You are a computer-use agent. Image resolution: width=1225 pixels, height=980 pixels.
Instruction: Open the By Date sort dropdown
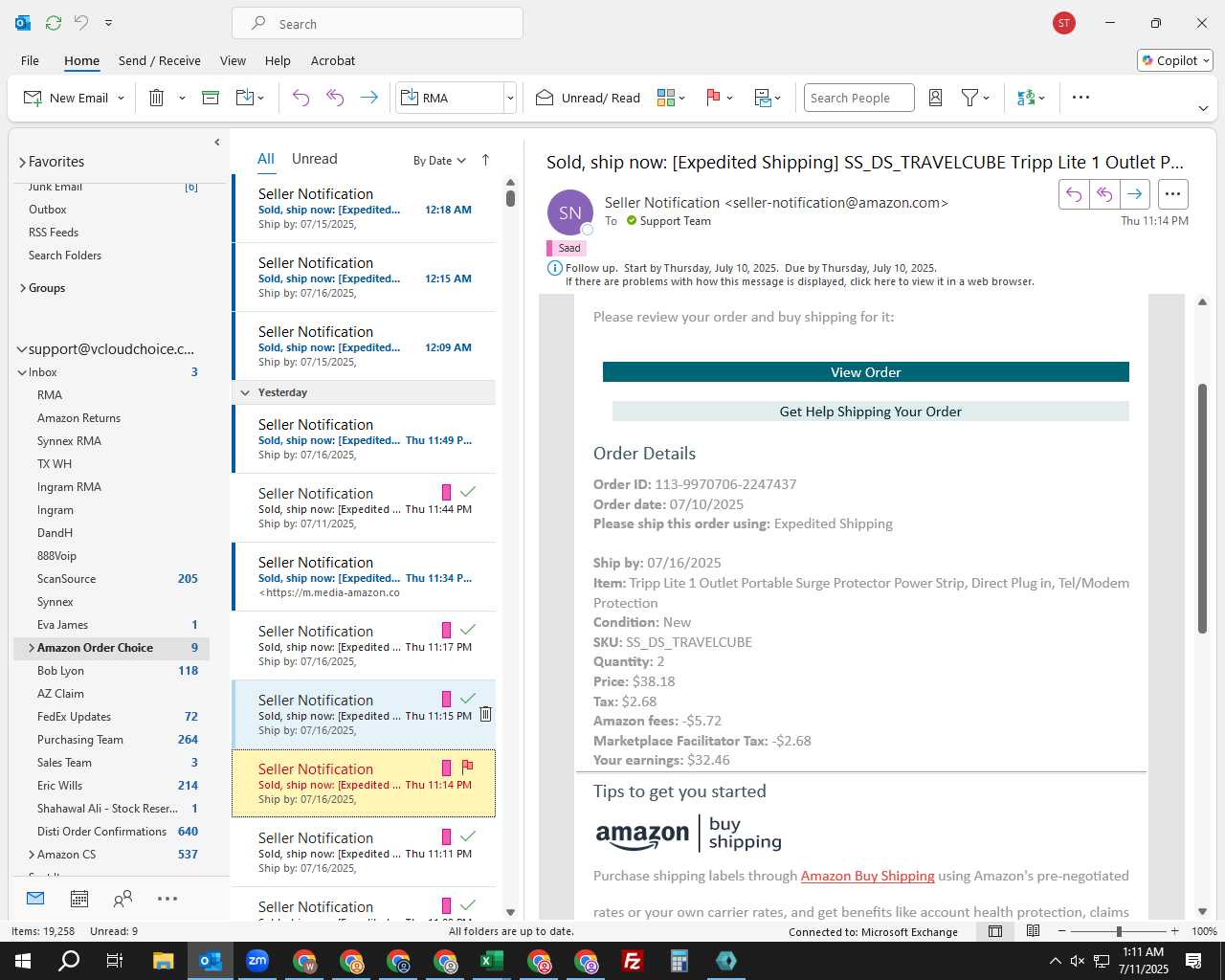click(x=439, y=161)
